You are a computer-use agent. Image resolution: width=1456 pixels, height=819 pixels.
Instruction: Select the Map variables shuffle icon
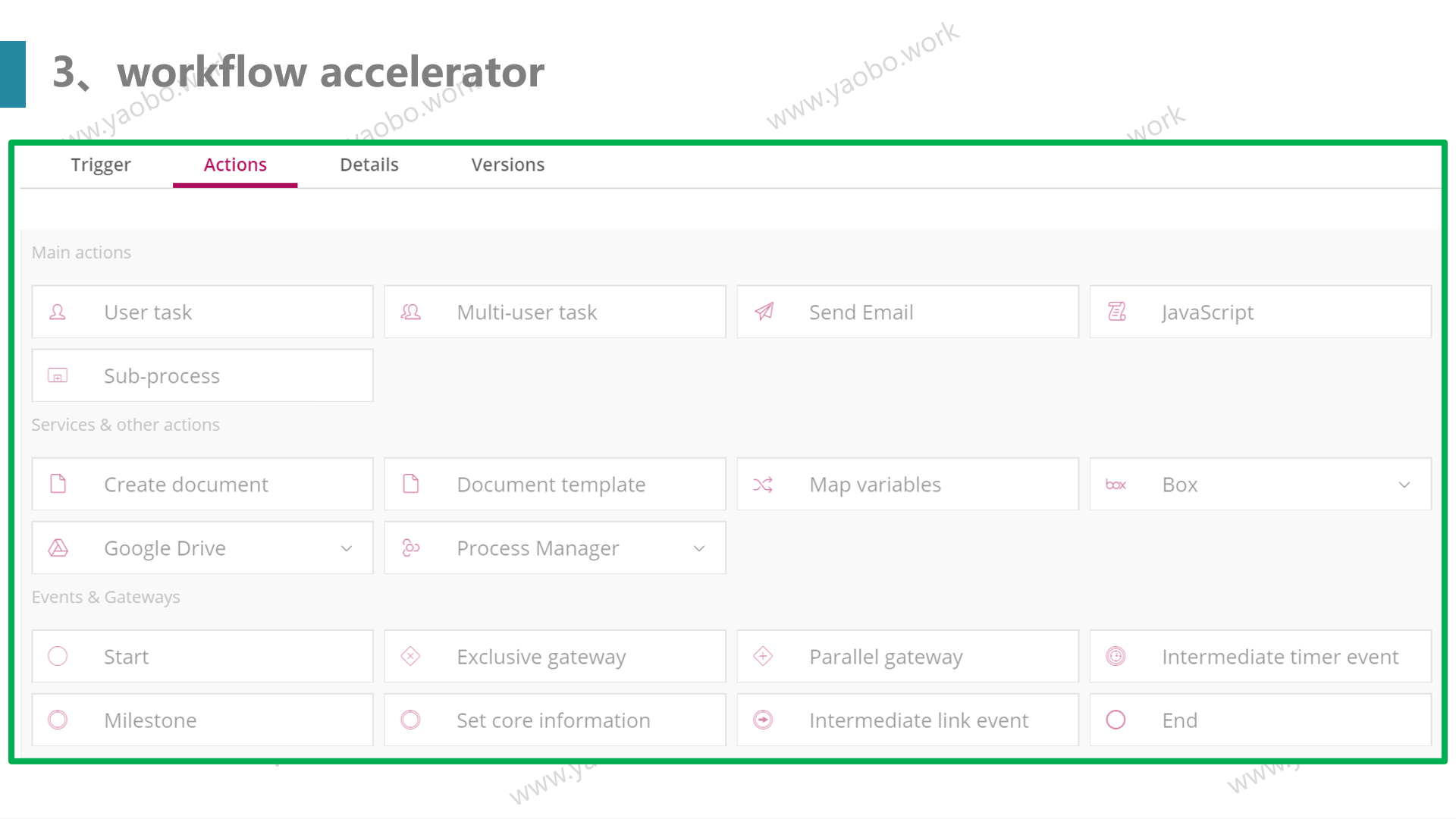(x=763, y=485)
